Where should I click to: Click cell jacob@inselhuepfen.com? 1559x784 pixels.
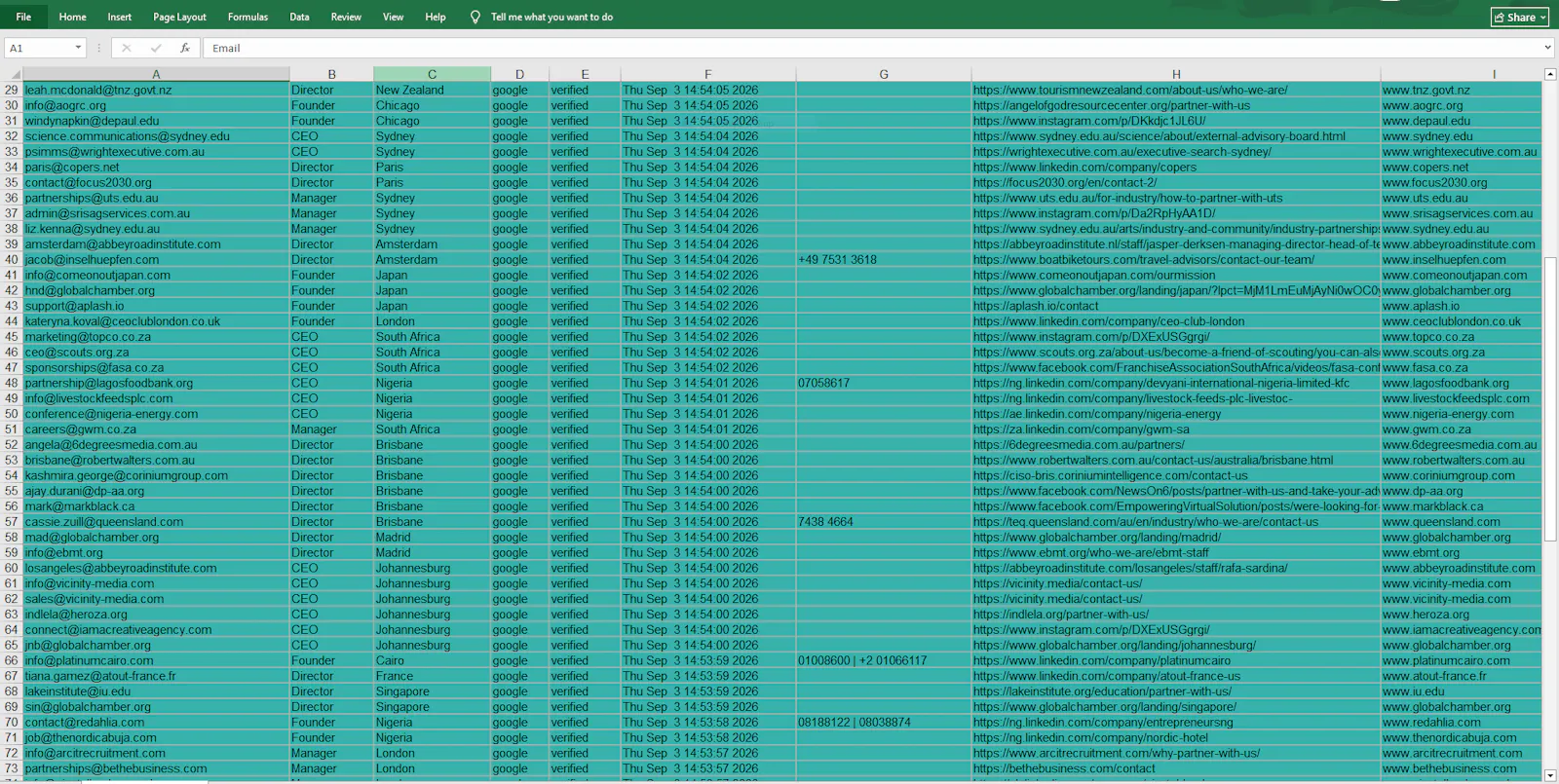(156, 259)
